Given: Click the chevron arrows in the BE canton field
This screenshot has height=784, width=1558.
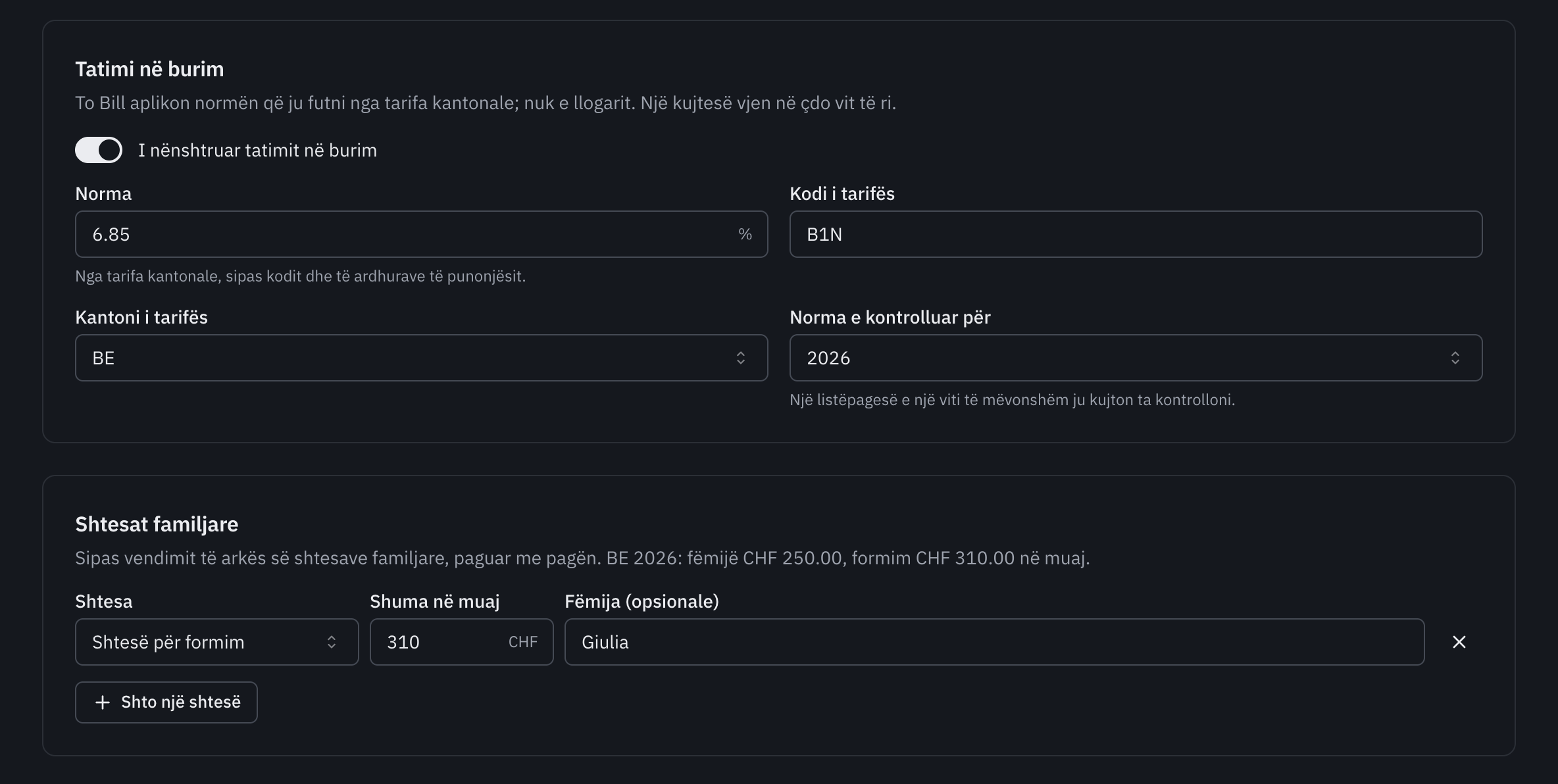Looking at the screenshot, I should pyautogui.click(x=741, y=358).
